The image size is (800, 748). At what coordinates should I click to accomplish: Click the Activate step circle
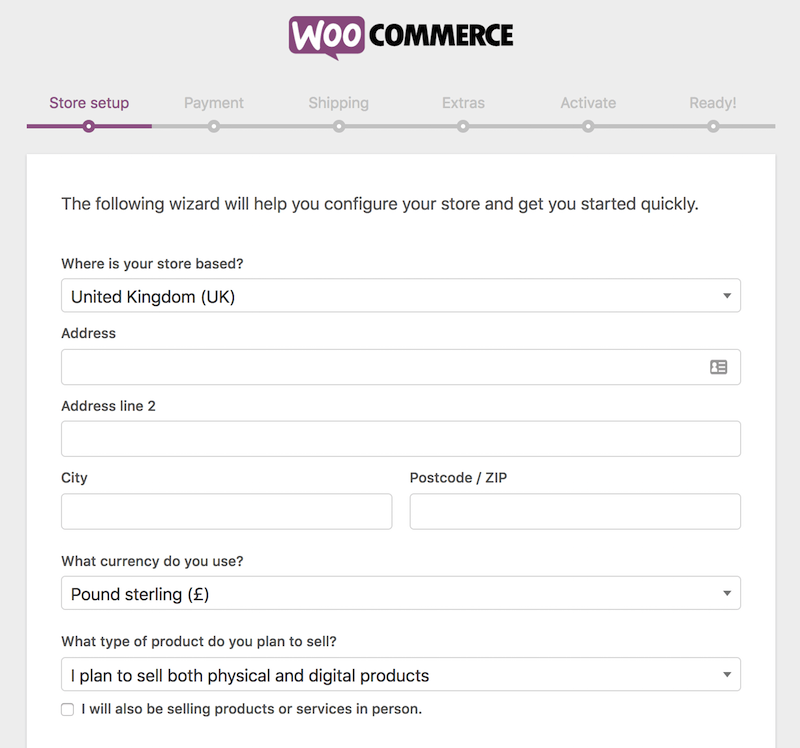point(587,127)
